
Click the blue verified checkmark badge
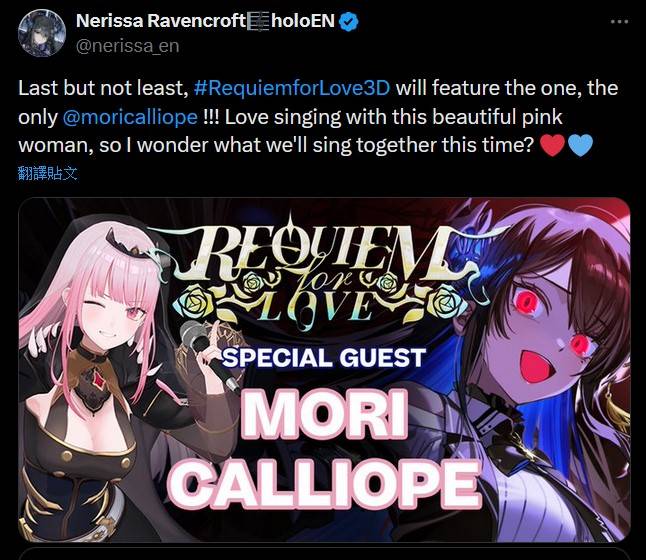pyautogui.click(x=349, y=21)
